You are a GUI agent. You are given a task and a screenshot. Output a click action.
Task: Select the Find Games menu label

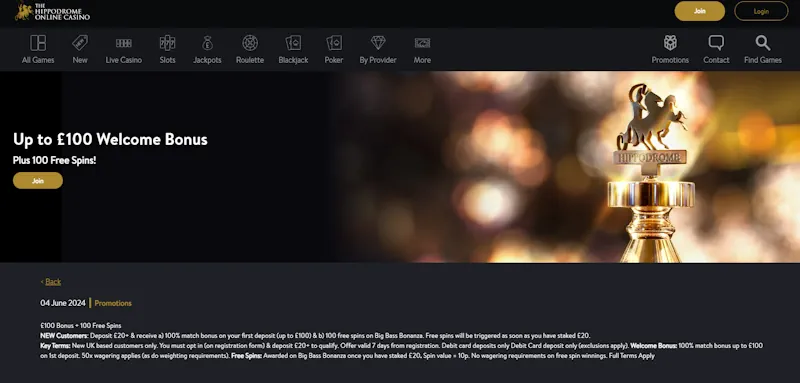(763, 60)
